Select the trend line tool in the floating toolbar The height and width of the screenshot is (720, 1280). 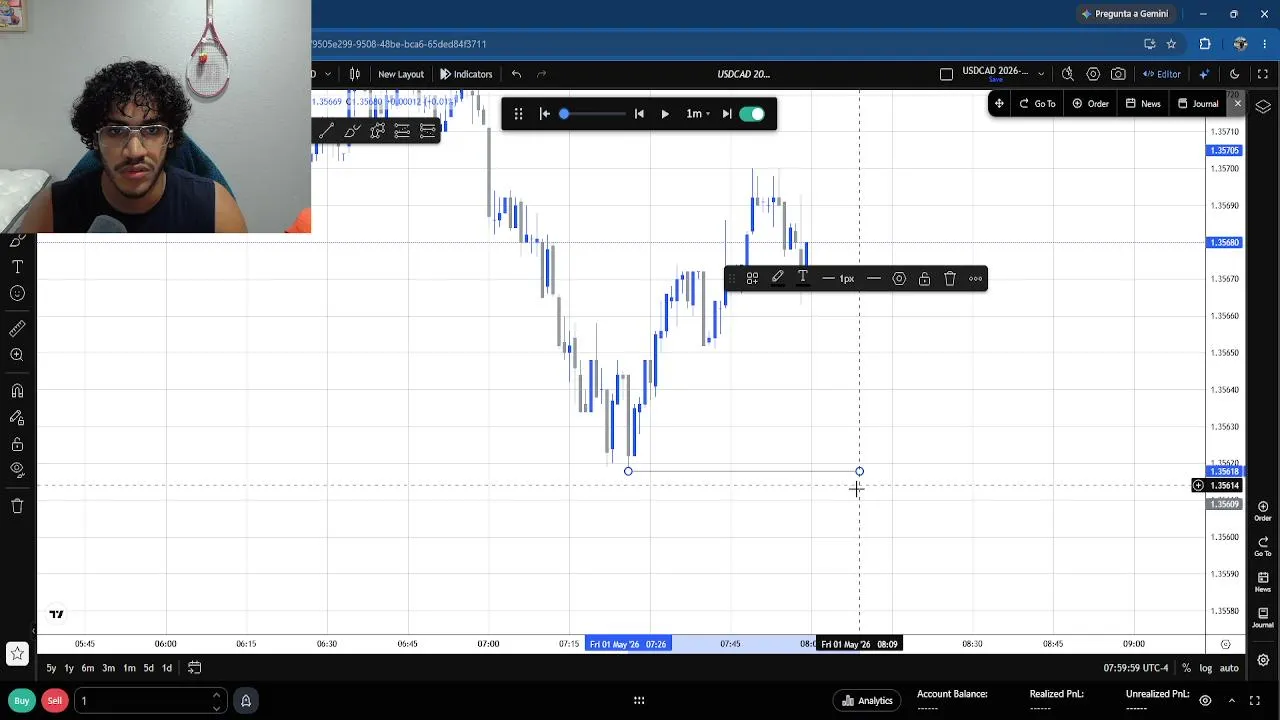pyautogui.click(x=326, y=131)
